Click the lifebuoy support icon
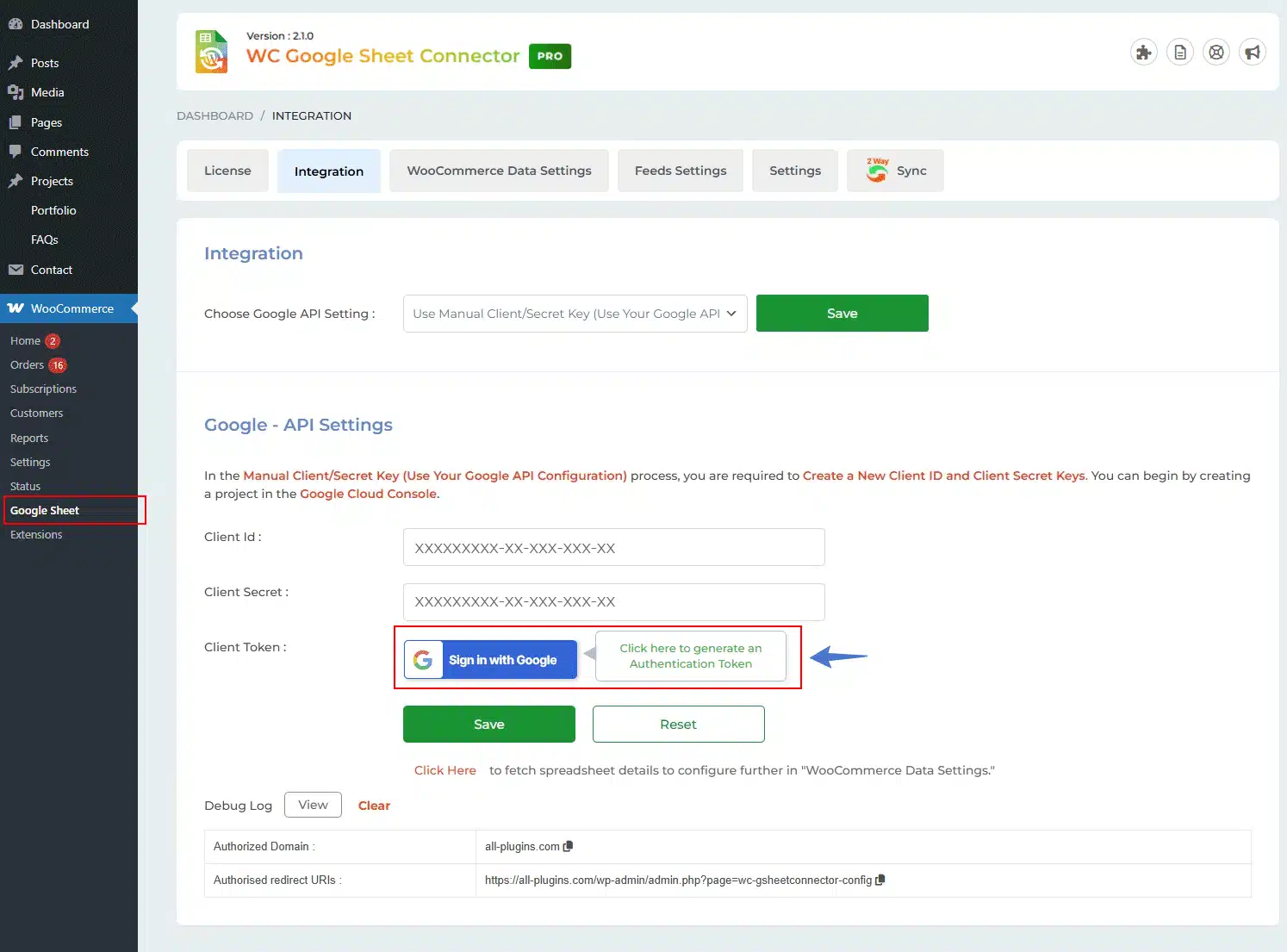 (x=1216, y=53)
